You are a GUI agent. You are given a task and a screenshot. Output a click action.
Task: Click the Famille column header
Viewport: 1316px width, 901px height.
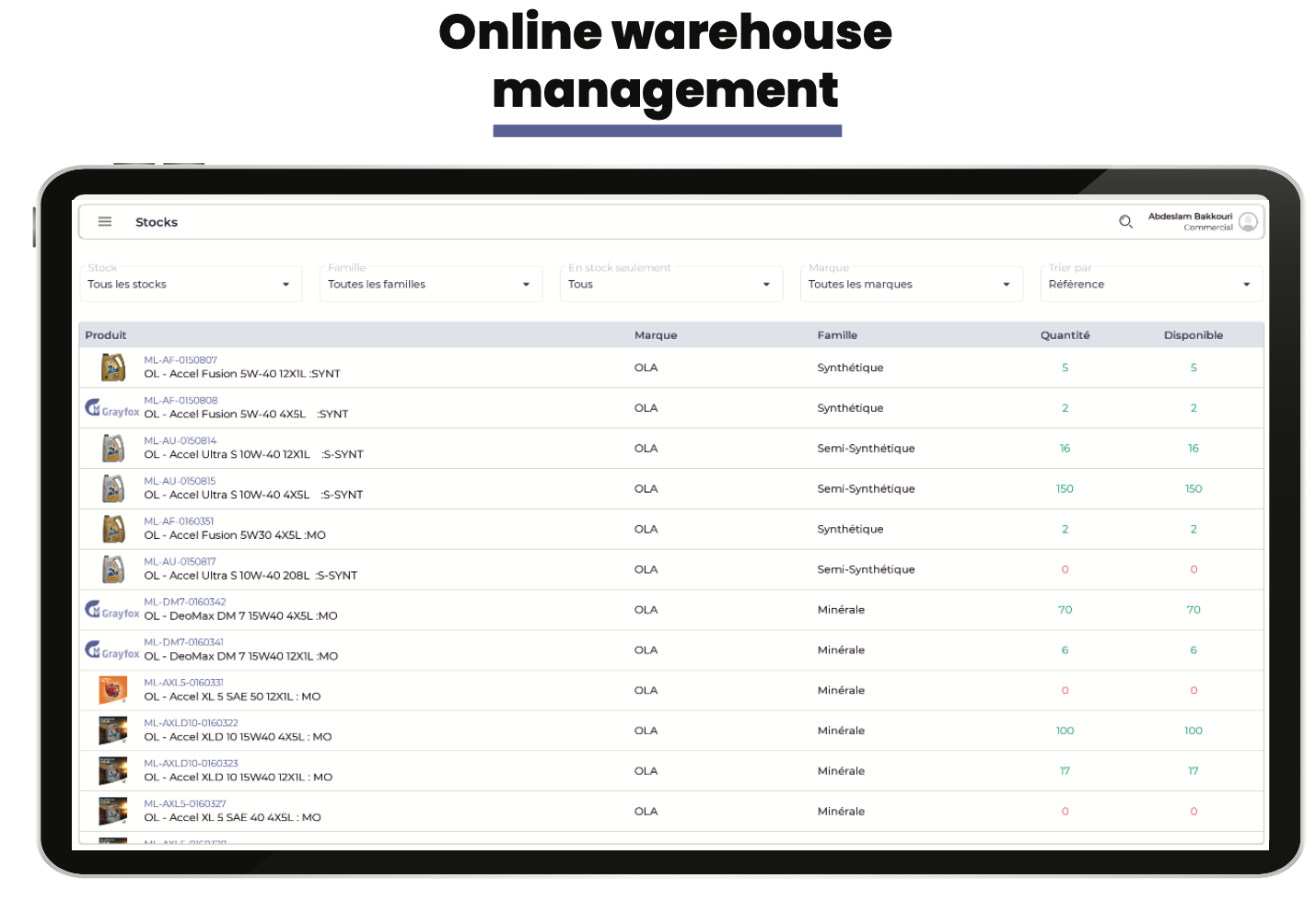(837, 335)
